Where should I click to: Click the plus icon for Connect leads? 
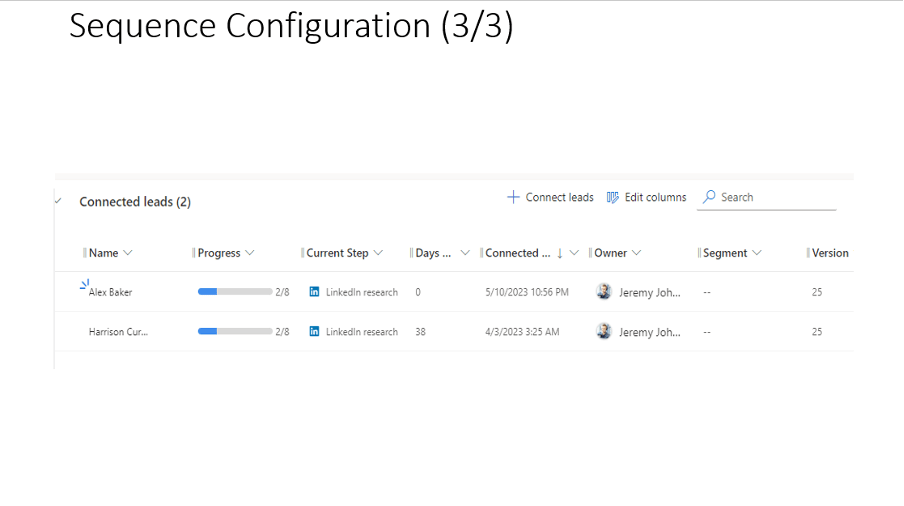pos(513,197)
